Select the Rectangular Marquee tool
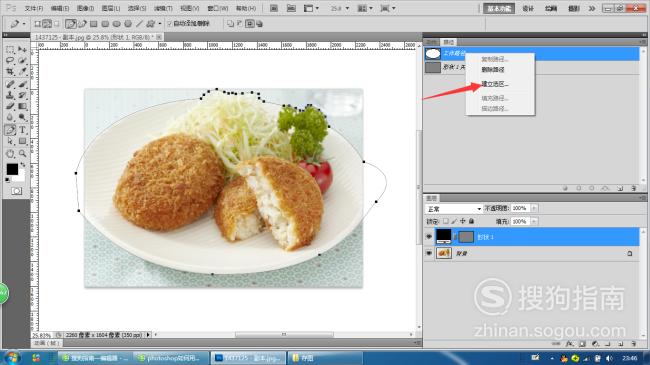The image size is (650, 365). click(10, 49)
